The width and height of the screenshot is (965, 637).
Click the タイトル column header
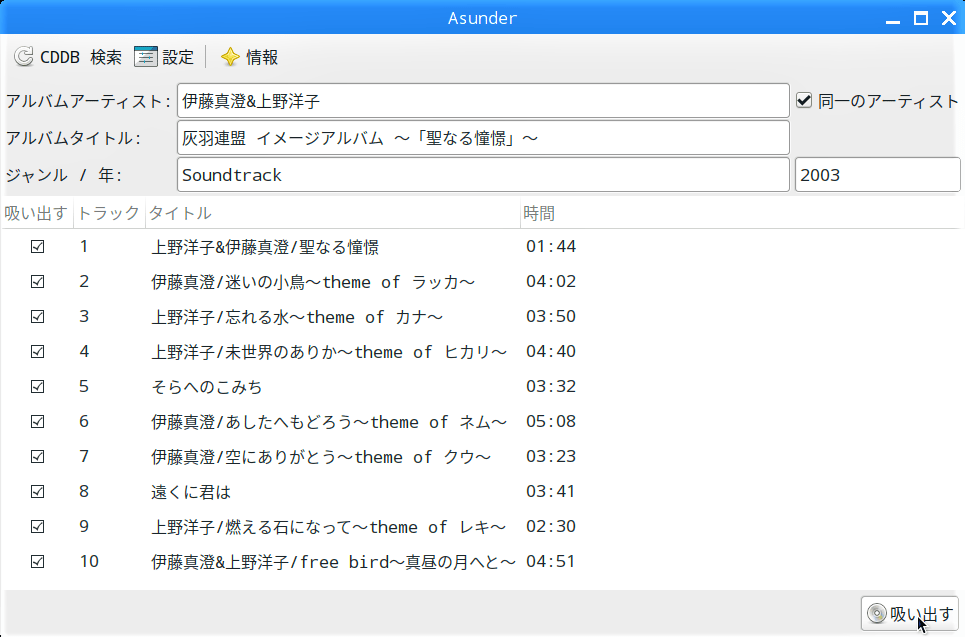333,213
